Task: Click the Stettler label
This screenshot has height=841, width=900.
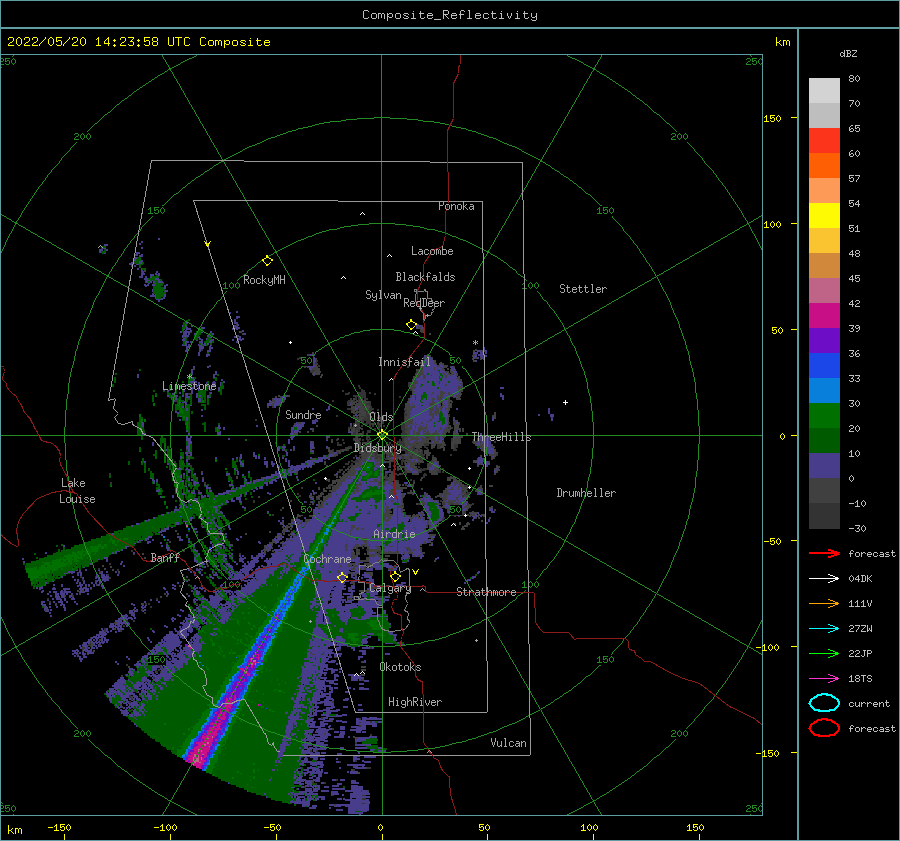Action: coord(583,289)
